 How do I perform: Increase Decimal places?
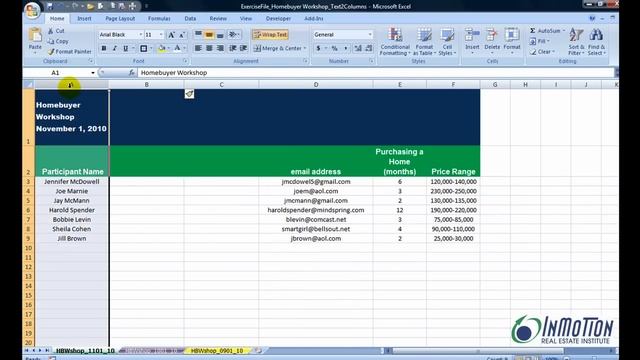(358, 49)
